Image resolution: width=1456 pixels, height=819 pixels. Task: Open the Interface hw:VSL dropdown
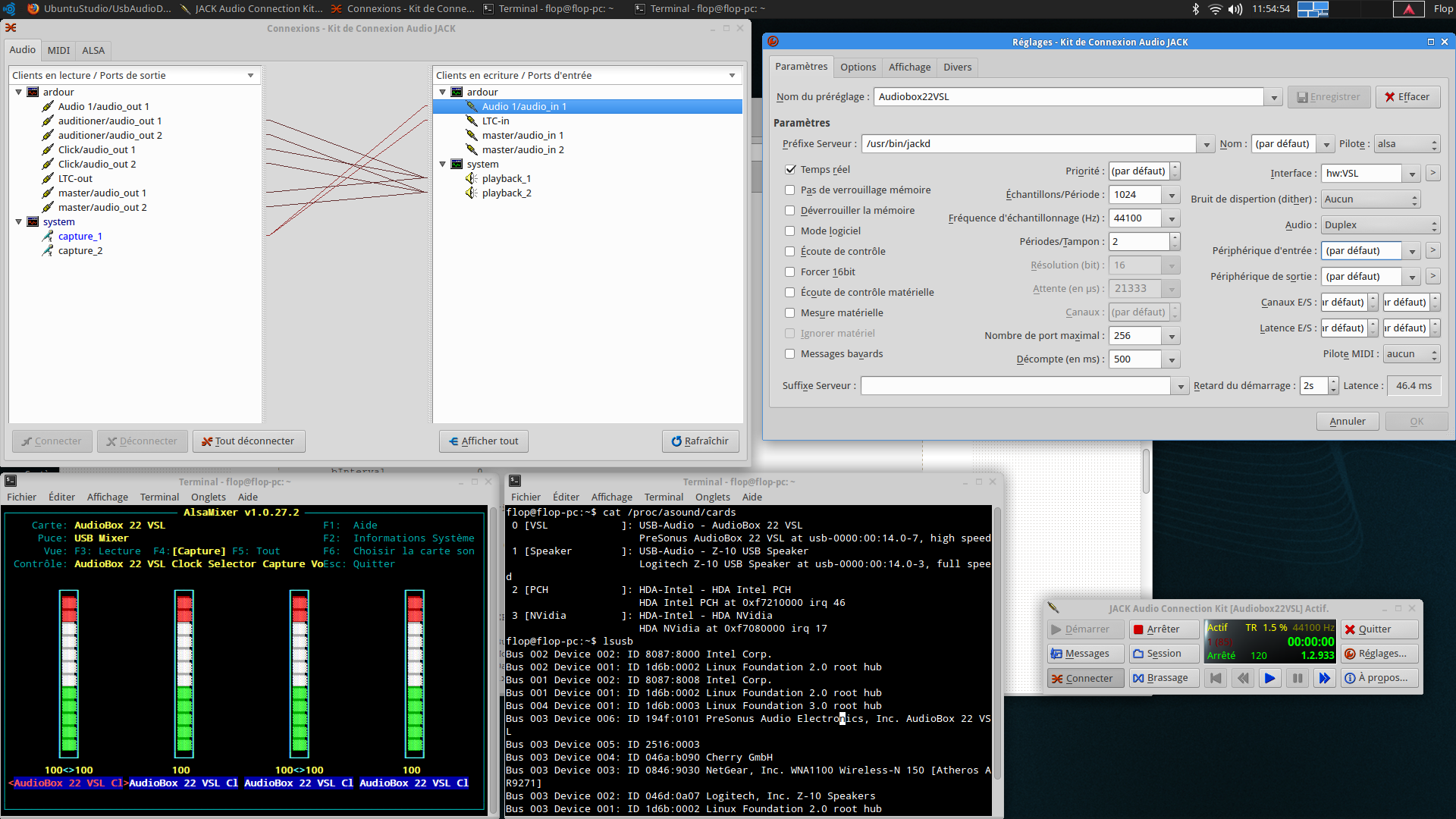pyautogui.click(x=1411, y=174)
